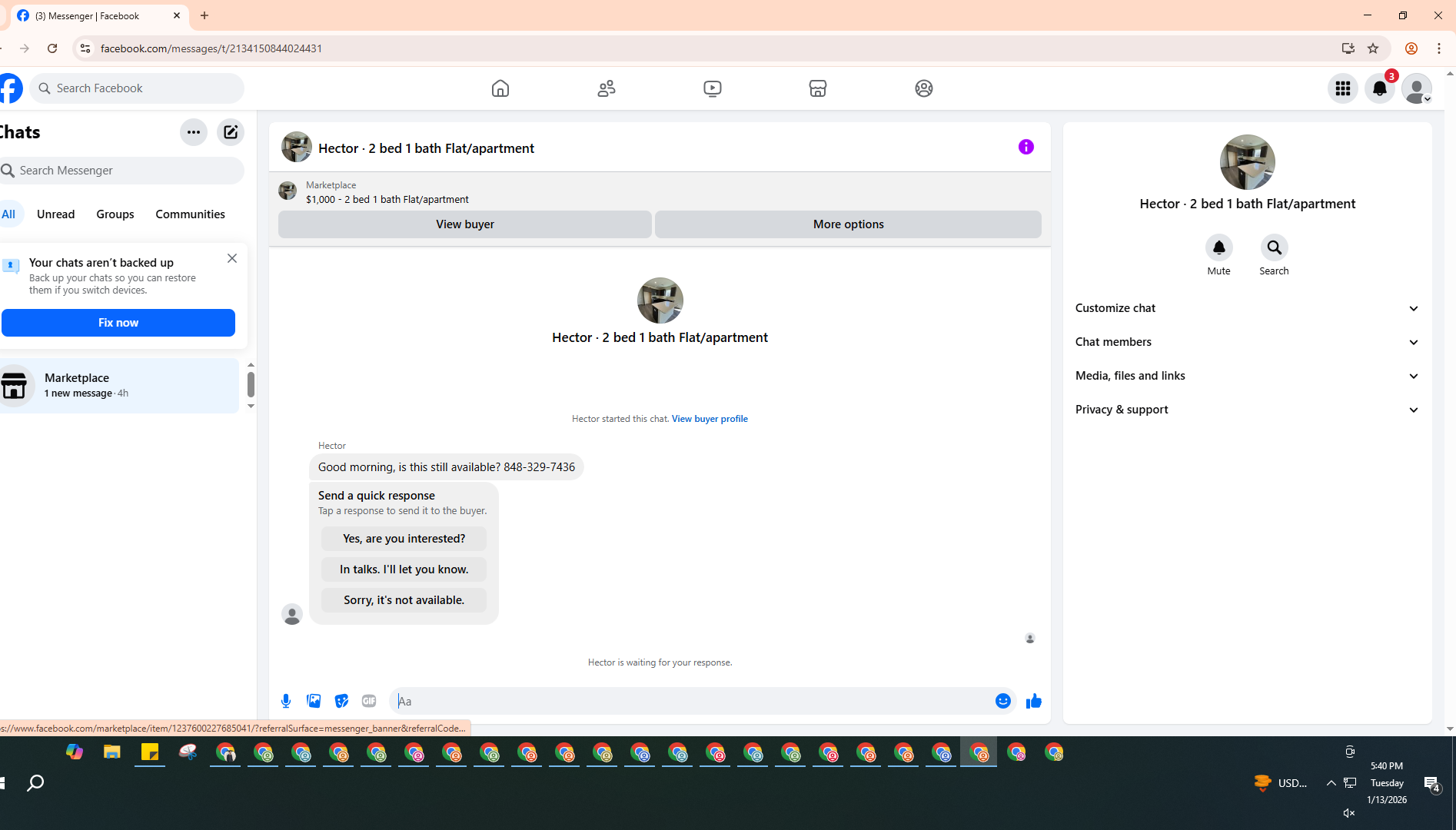Open the View buyer profile link
This screenshot has height=830, width=1456.
[x=710, y=419]
